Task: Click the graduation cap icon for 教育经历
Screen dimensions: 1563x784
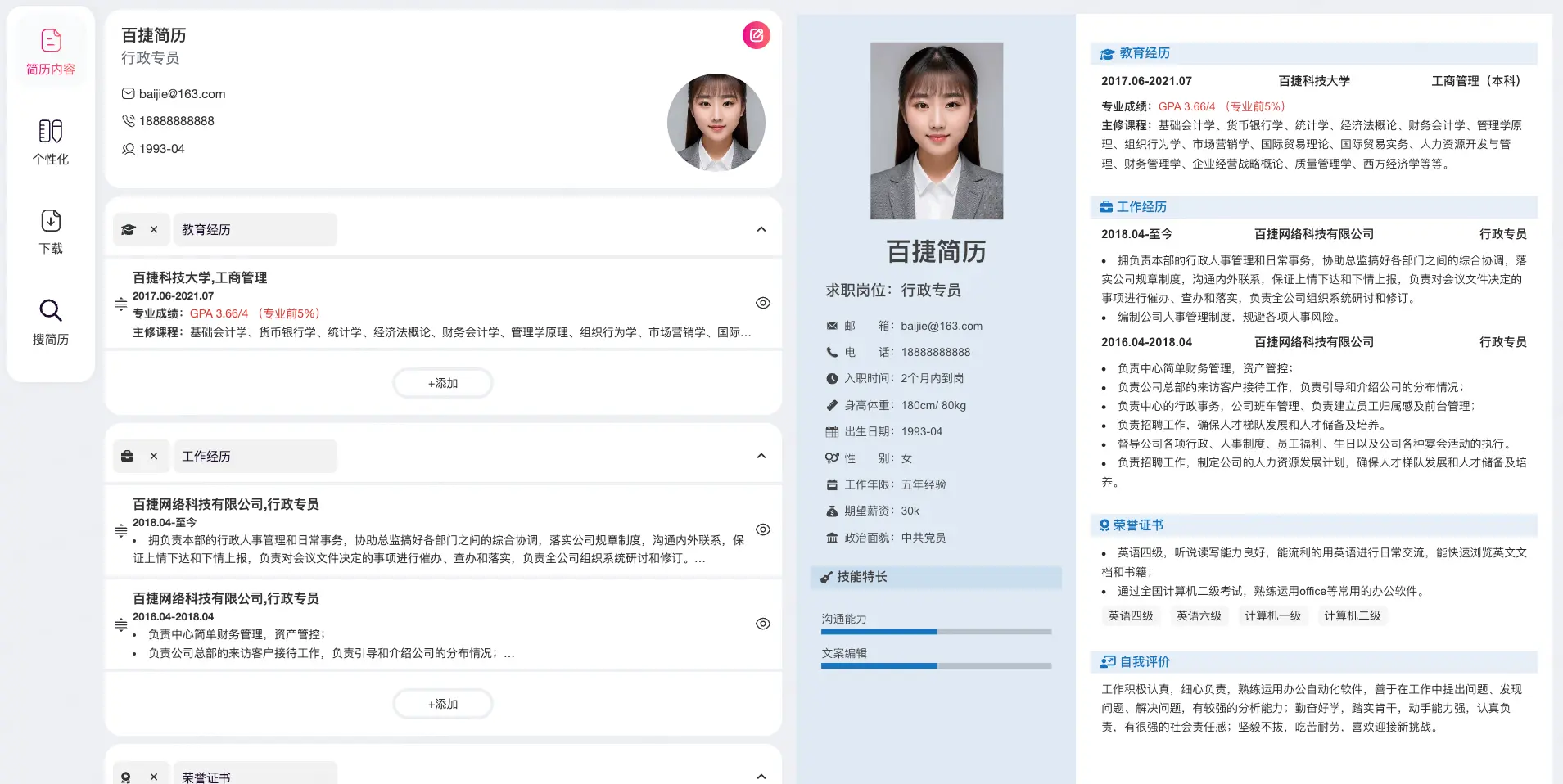Action: (x=128, y=230)
